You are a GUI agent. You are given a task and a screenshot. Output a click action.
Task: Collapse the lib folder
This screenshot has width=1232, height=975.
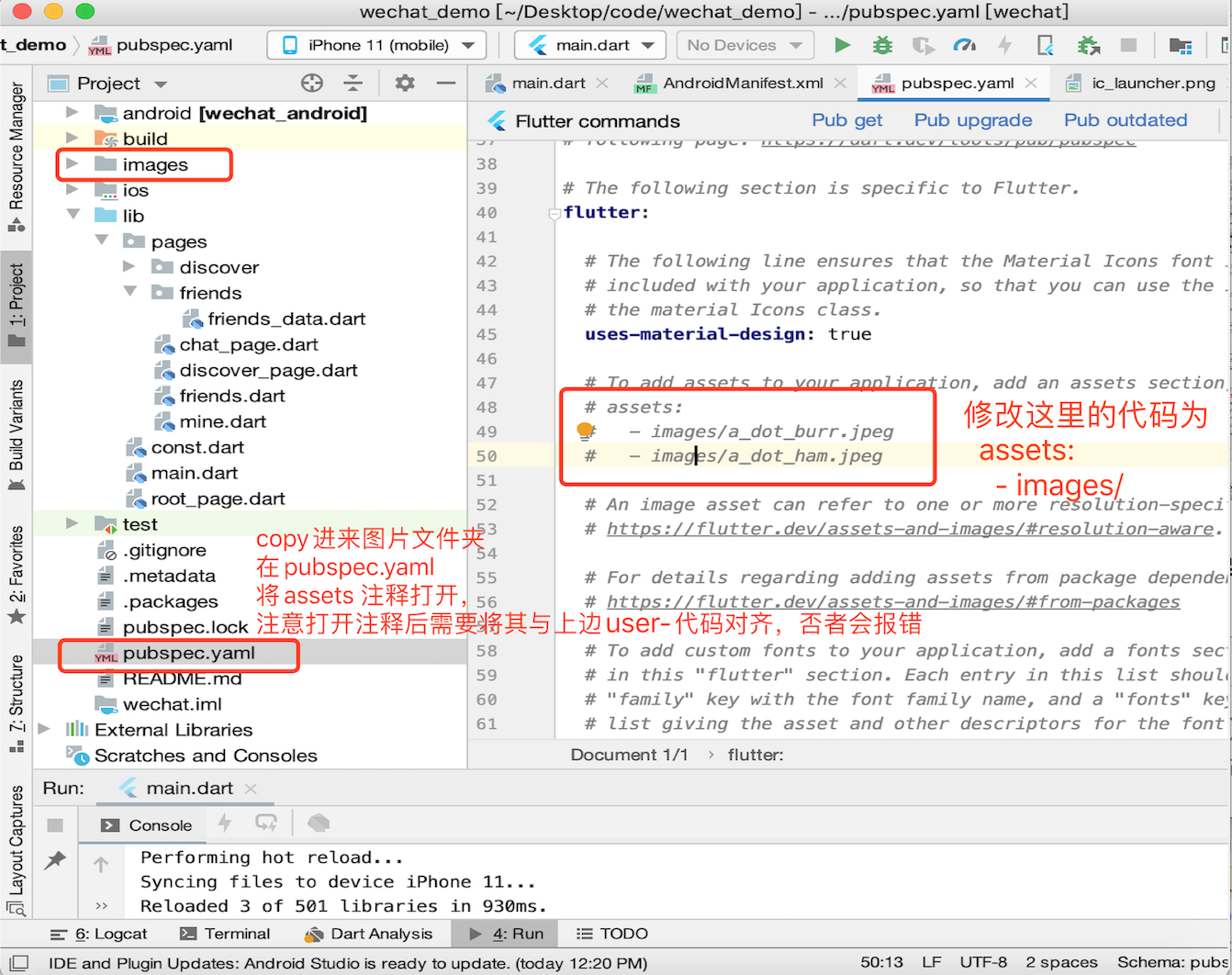click(73, 216)
